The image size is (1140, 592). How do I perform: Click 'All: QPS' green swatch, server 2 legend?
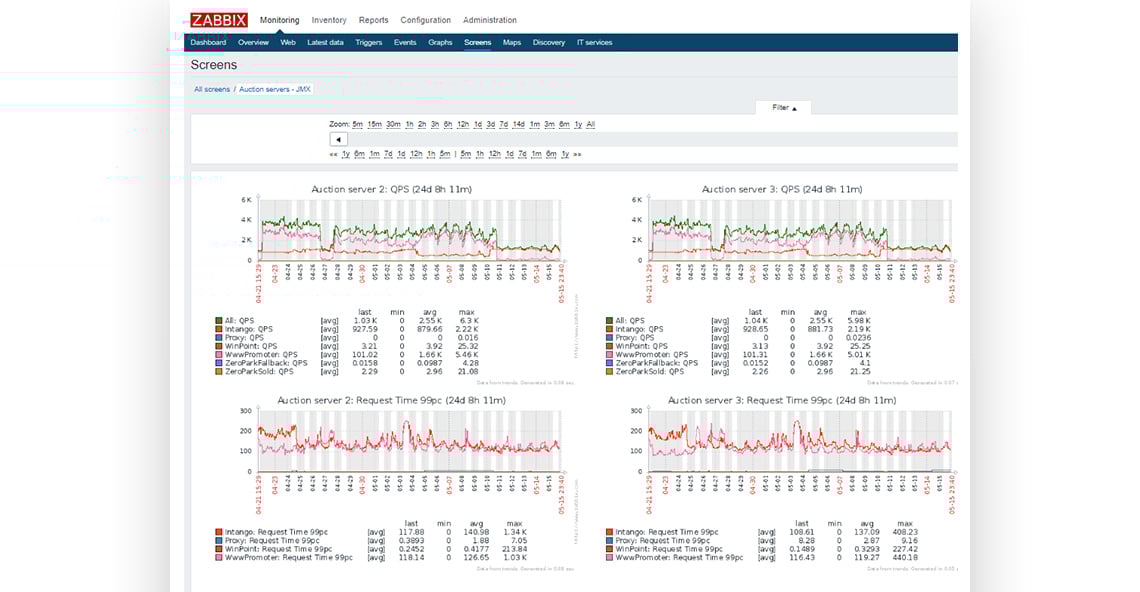pyautogui.click(x=218, y=321)
